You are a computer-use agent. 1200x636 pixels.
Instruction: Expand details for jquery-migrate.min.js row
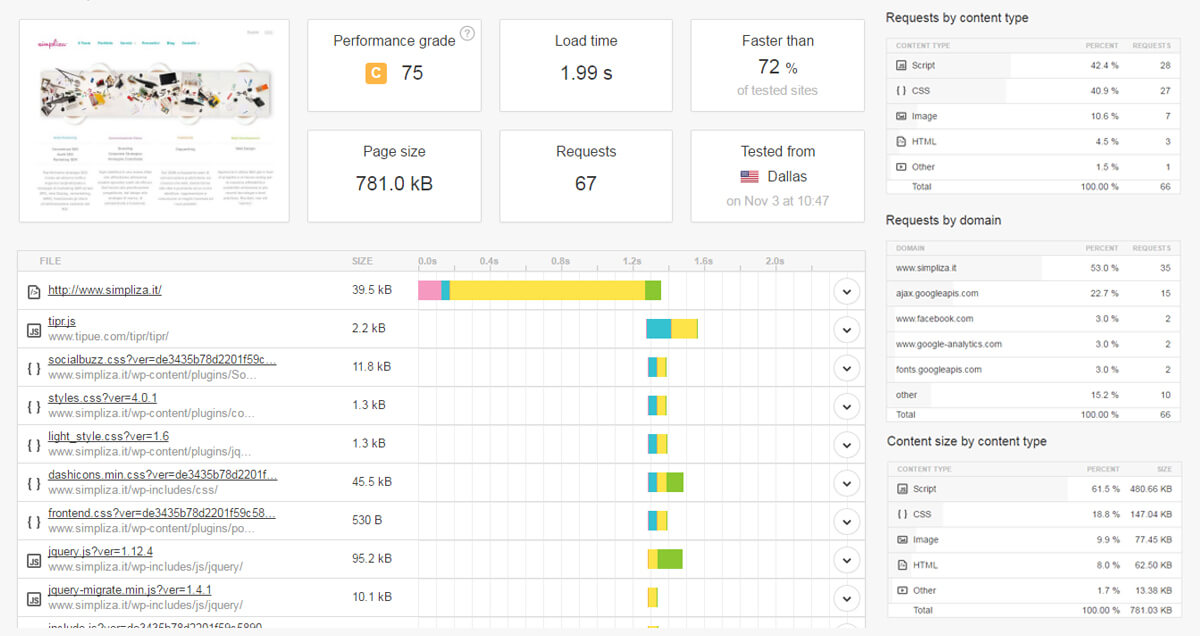(x=846, y=597)
